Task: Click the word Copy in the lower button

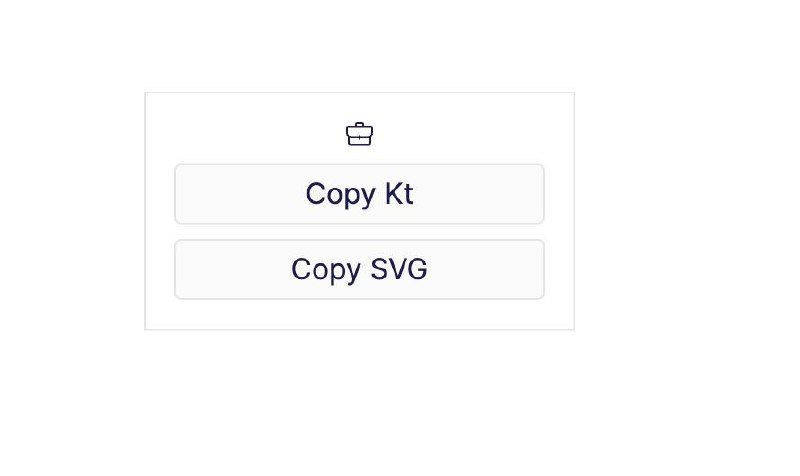Action: pos(326,270)
